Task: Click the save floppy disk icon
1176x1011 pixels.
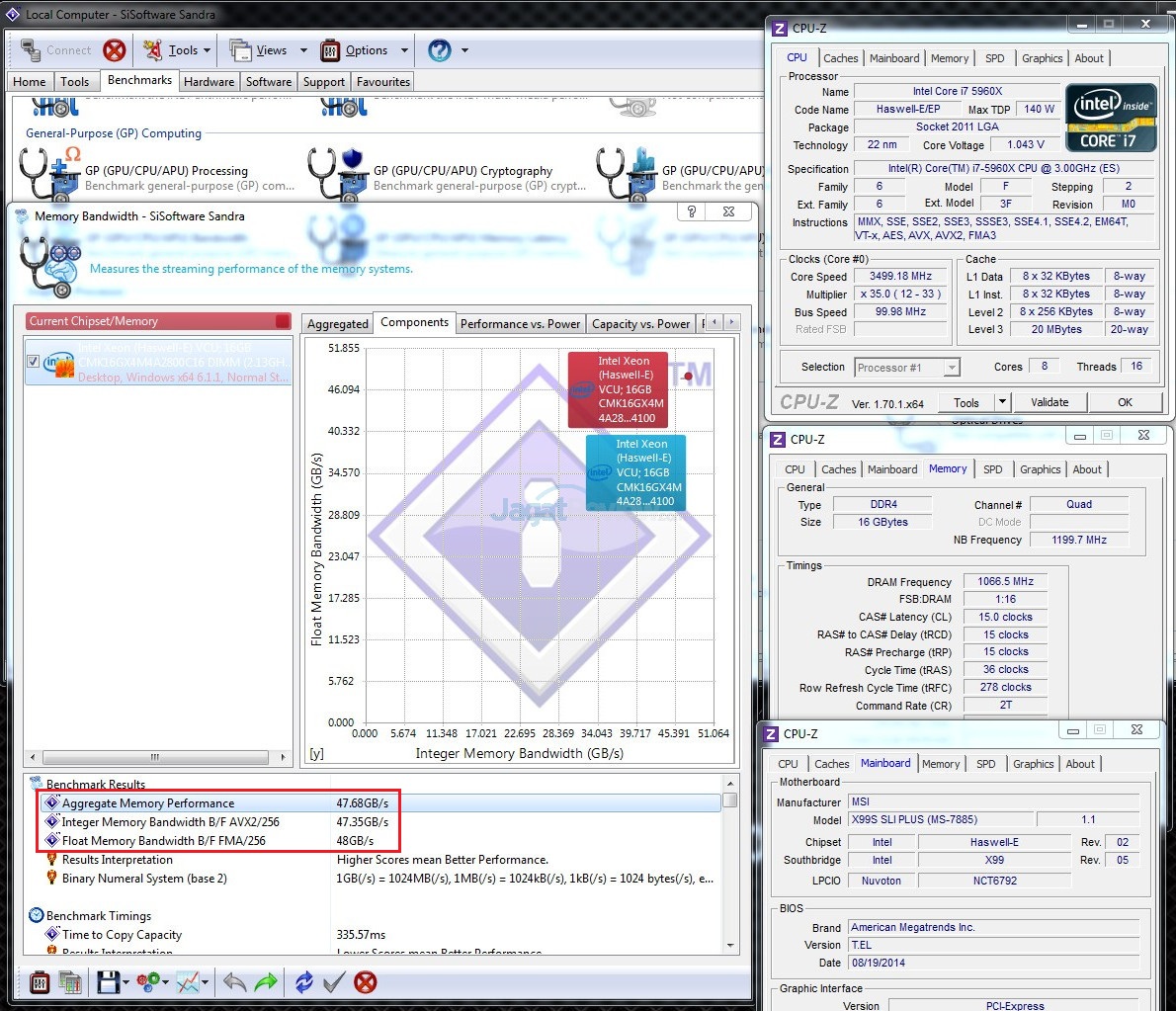Action: tap(108, 982)
